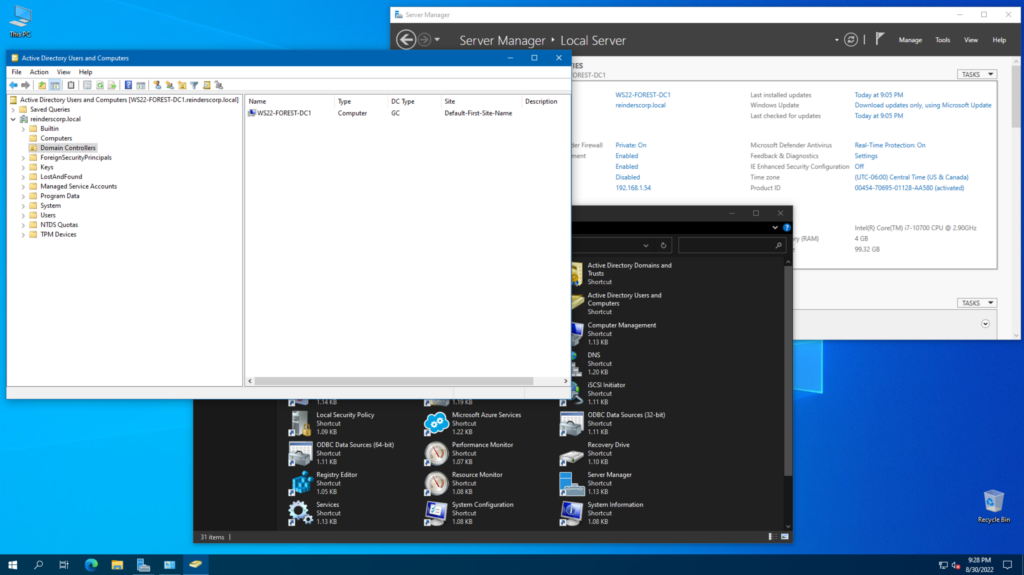
Task: Toggle Show/Hide Console Tree toolbar icon
Action: (55, 85)
